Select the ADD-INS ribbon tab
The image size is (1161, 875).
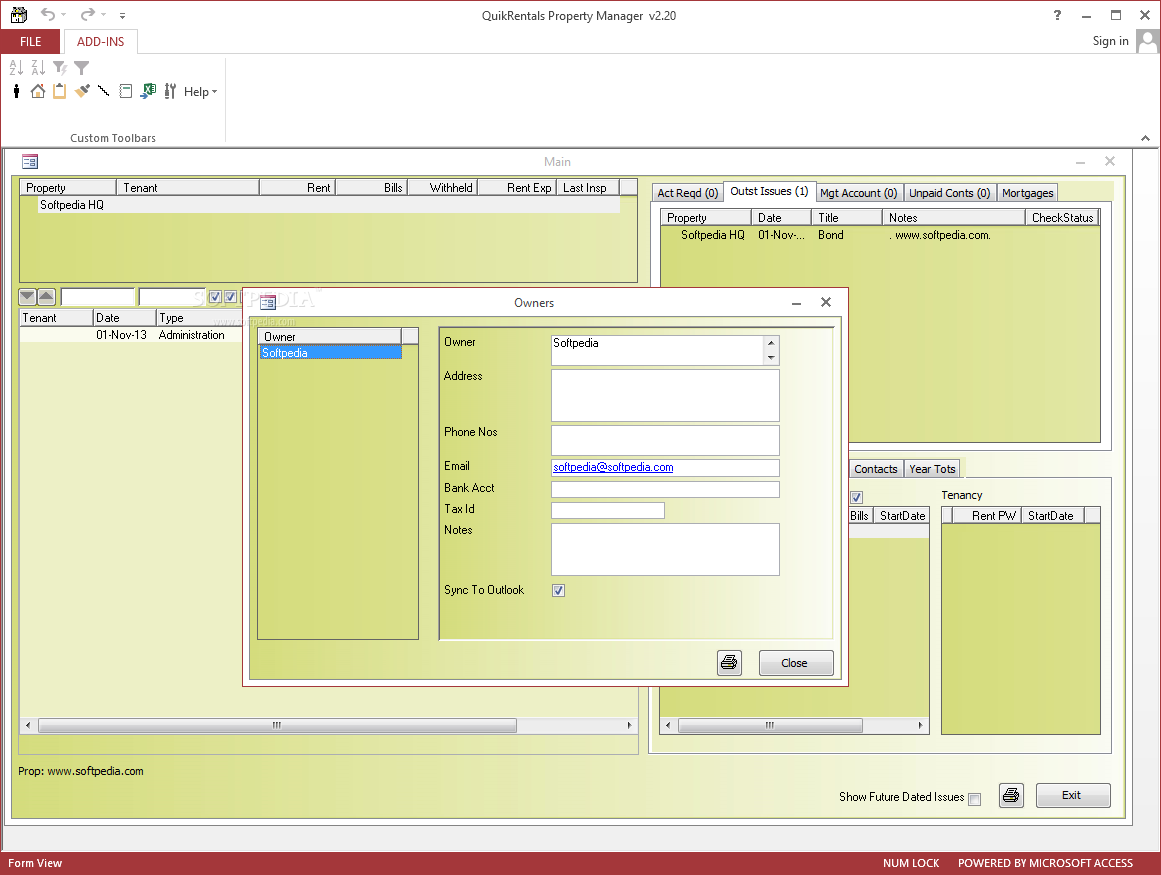[101, 41]
